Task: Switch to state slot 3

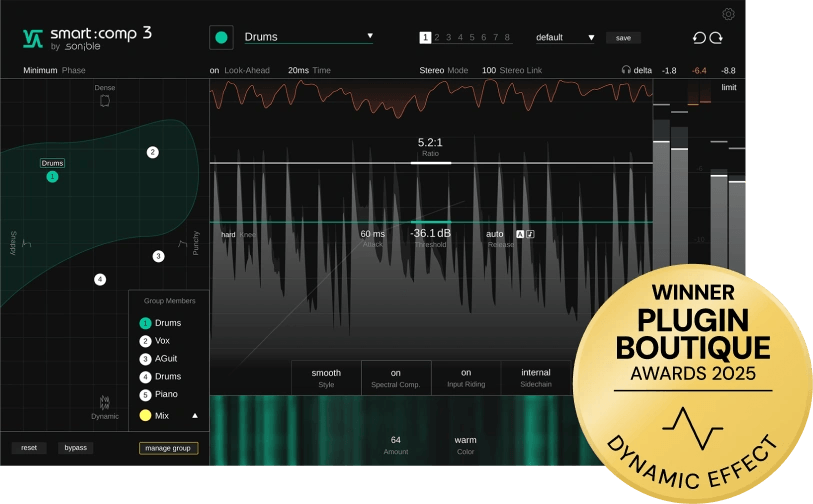Action: click(x=448, y=37)
